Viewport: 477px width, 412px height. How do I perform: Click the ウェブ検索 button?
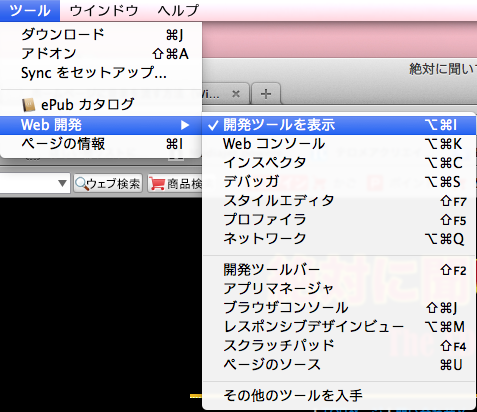pos(108,183)
